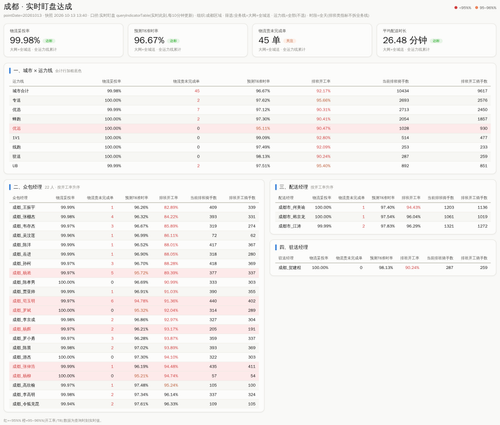Click the value 2054

pos(404,119)
